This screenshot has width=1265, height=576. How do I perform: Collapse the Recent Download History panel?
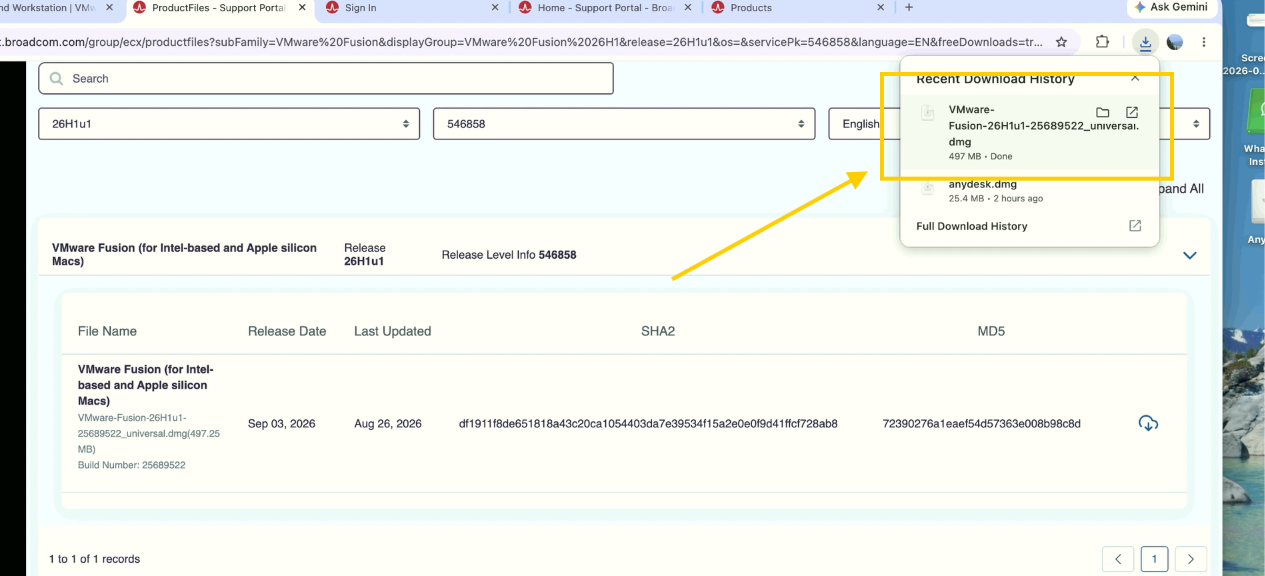point(1135,78)
